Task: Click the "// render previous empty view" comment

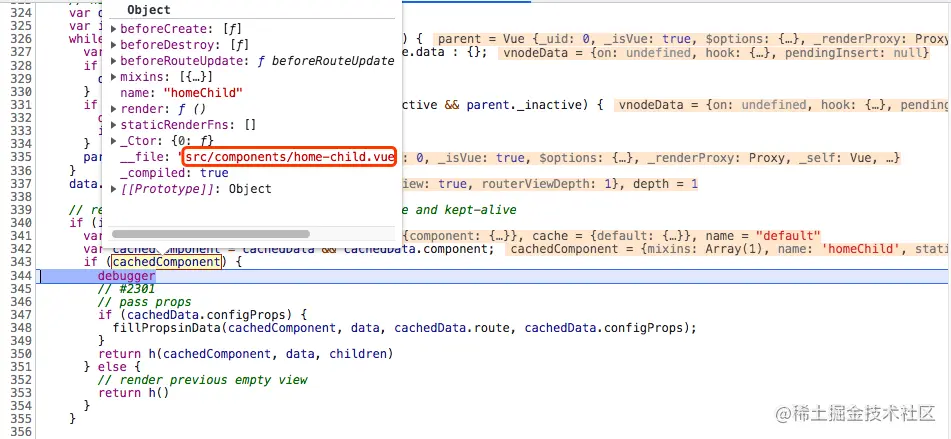Action: tap(203, 380)
